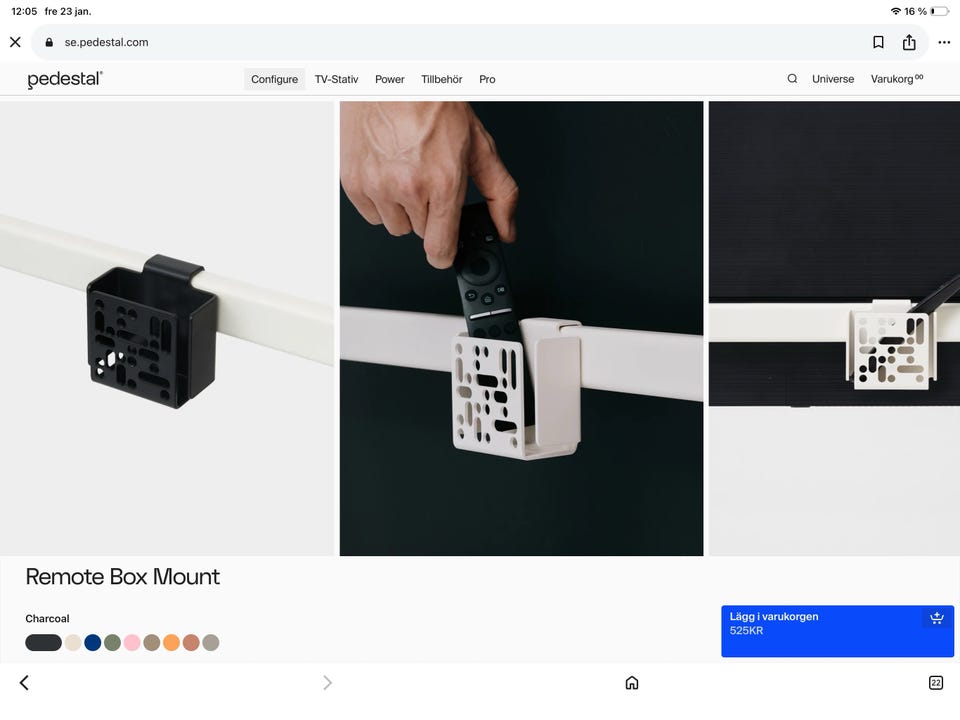The width and height of the screenshot is (960, 720).
Task: Tap the home icon in bottom bar
Action: pyautogui.click(x=632, y=683)
